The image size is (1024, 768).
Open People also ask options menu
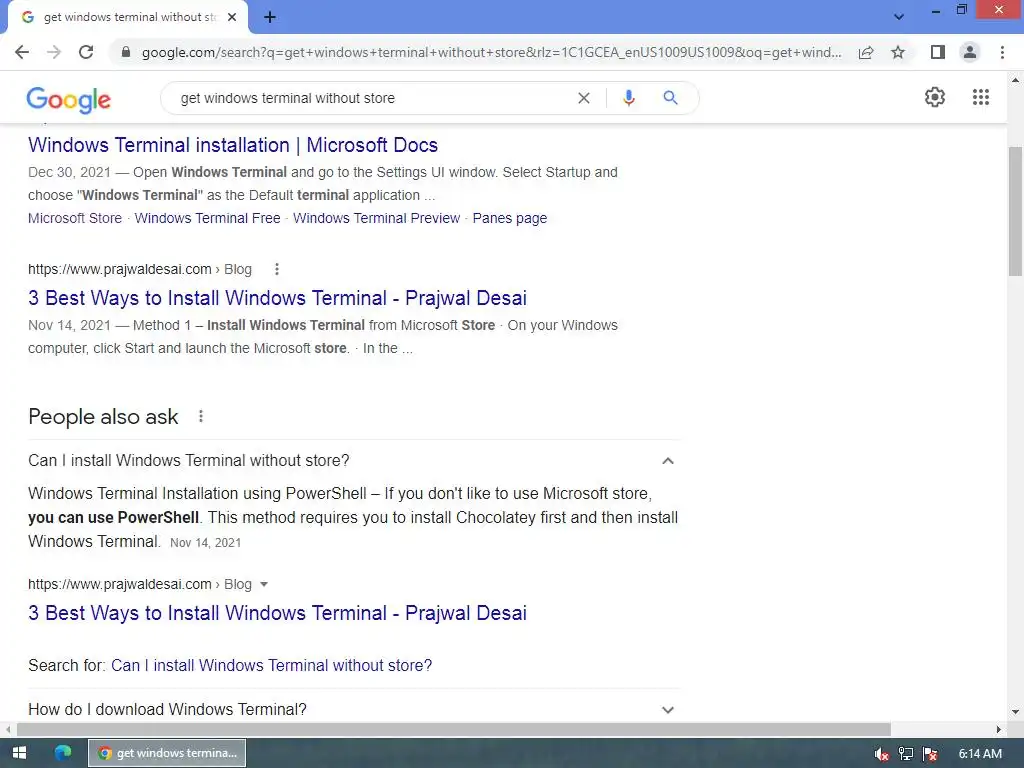[201, 417]
